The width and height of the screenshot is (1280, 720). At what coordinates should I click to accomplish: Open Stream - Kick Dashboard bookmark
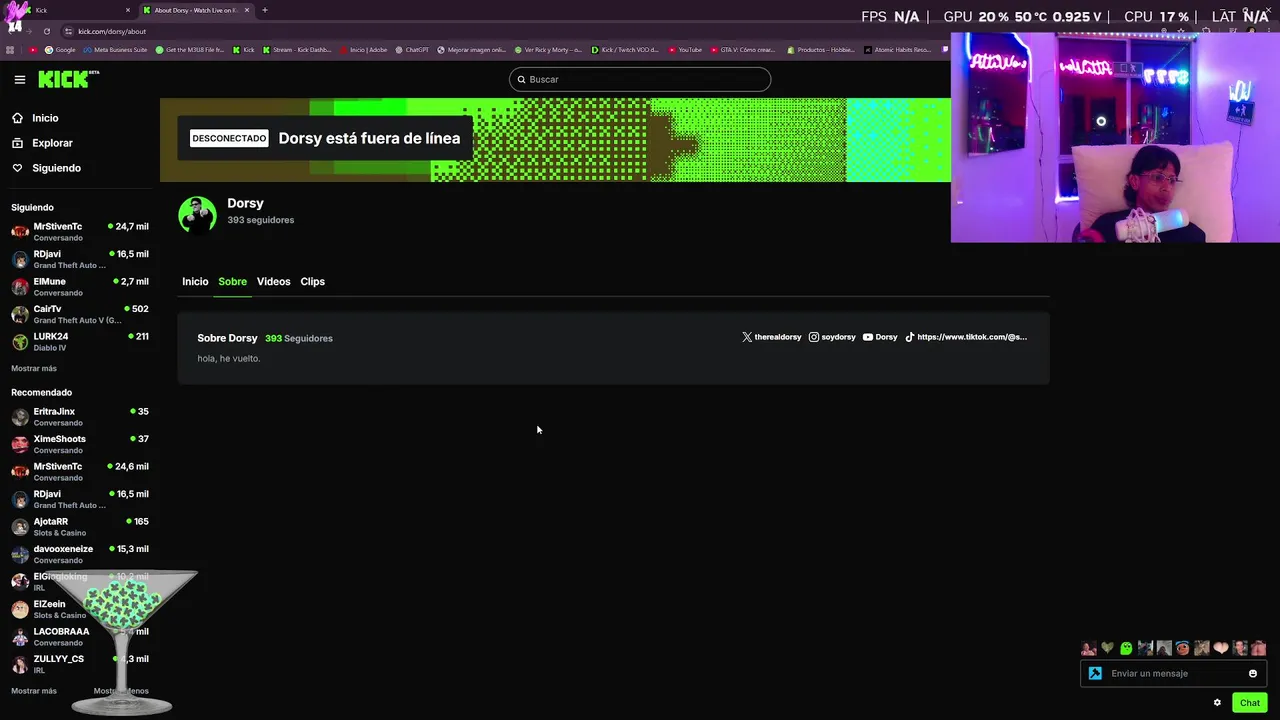coord(297,50)
